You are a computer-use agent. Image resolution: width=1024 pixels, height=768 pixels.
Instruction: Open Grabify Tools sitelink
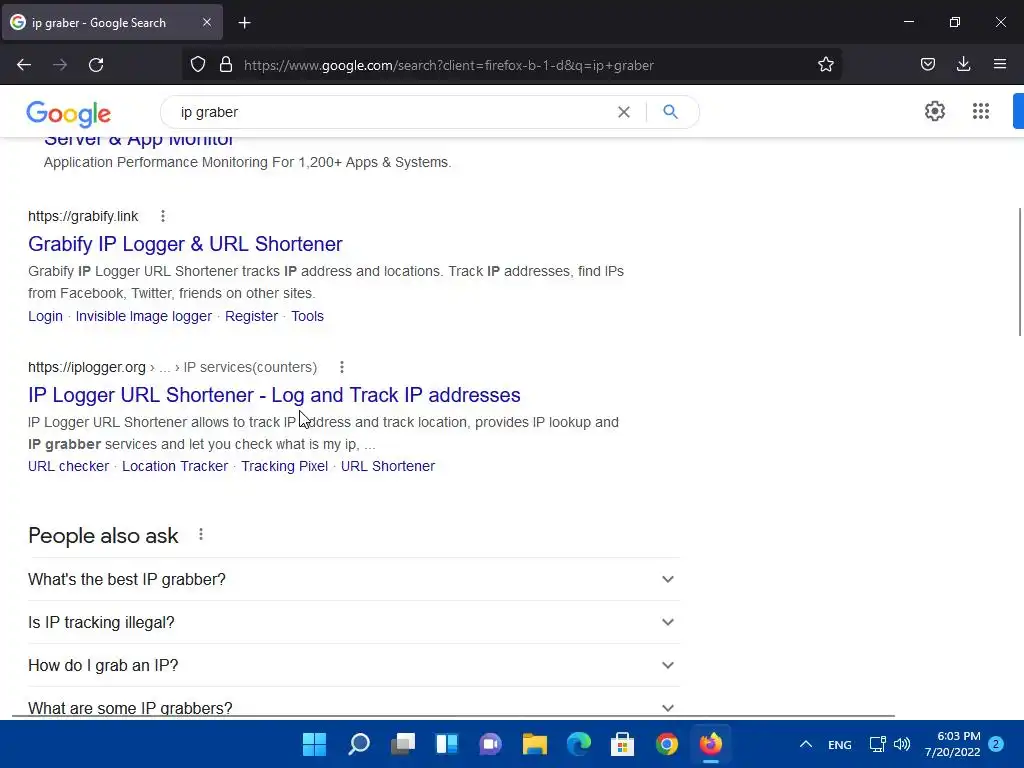(x=307, y=316)
